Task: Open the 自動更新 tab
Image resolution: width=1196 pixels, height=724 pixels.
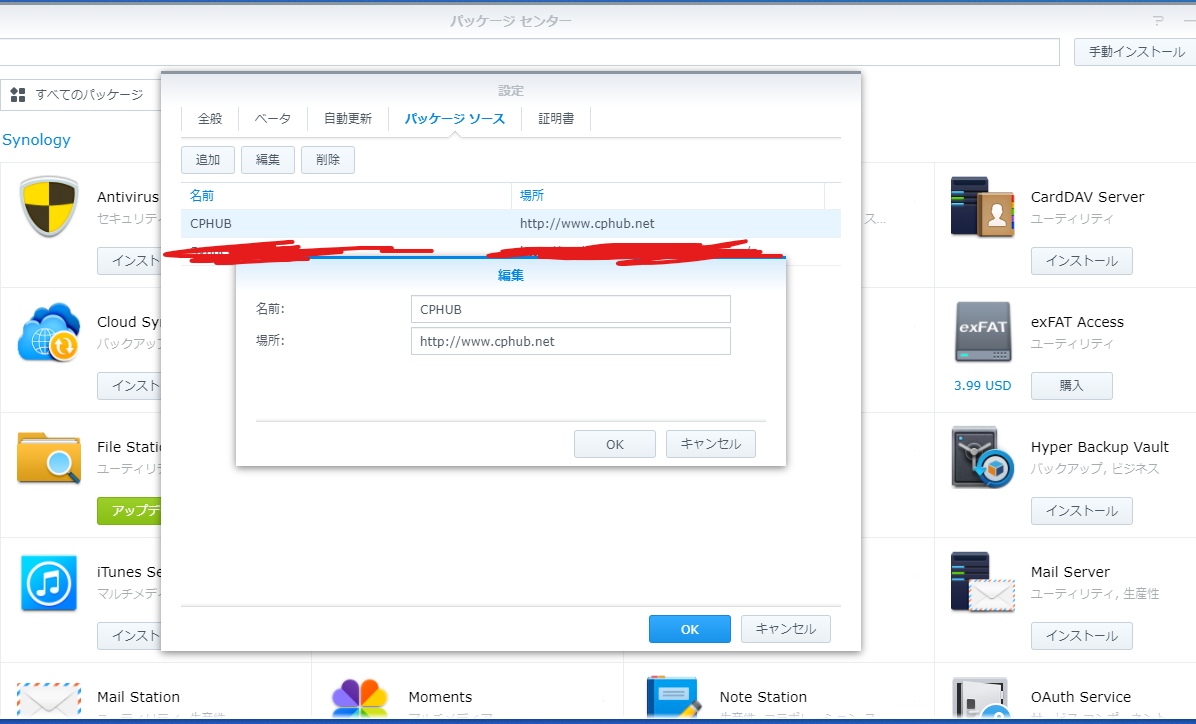Action: click(x=348, y=118)
